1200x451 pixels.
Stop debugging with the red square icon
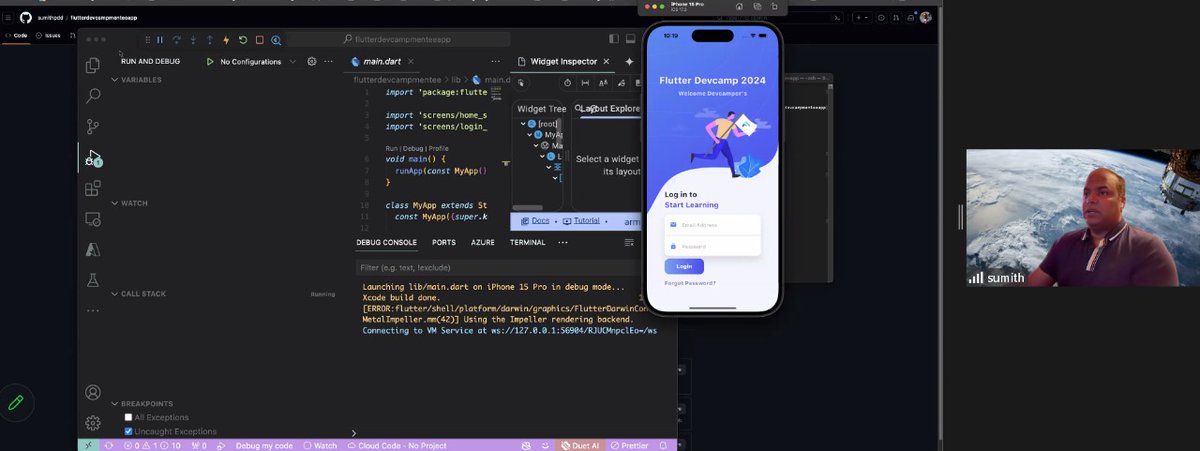click(259, 40)
